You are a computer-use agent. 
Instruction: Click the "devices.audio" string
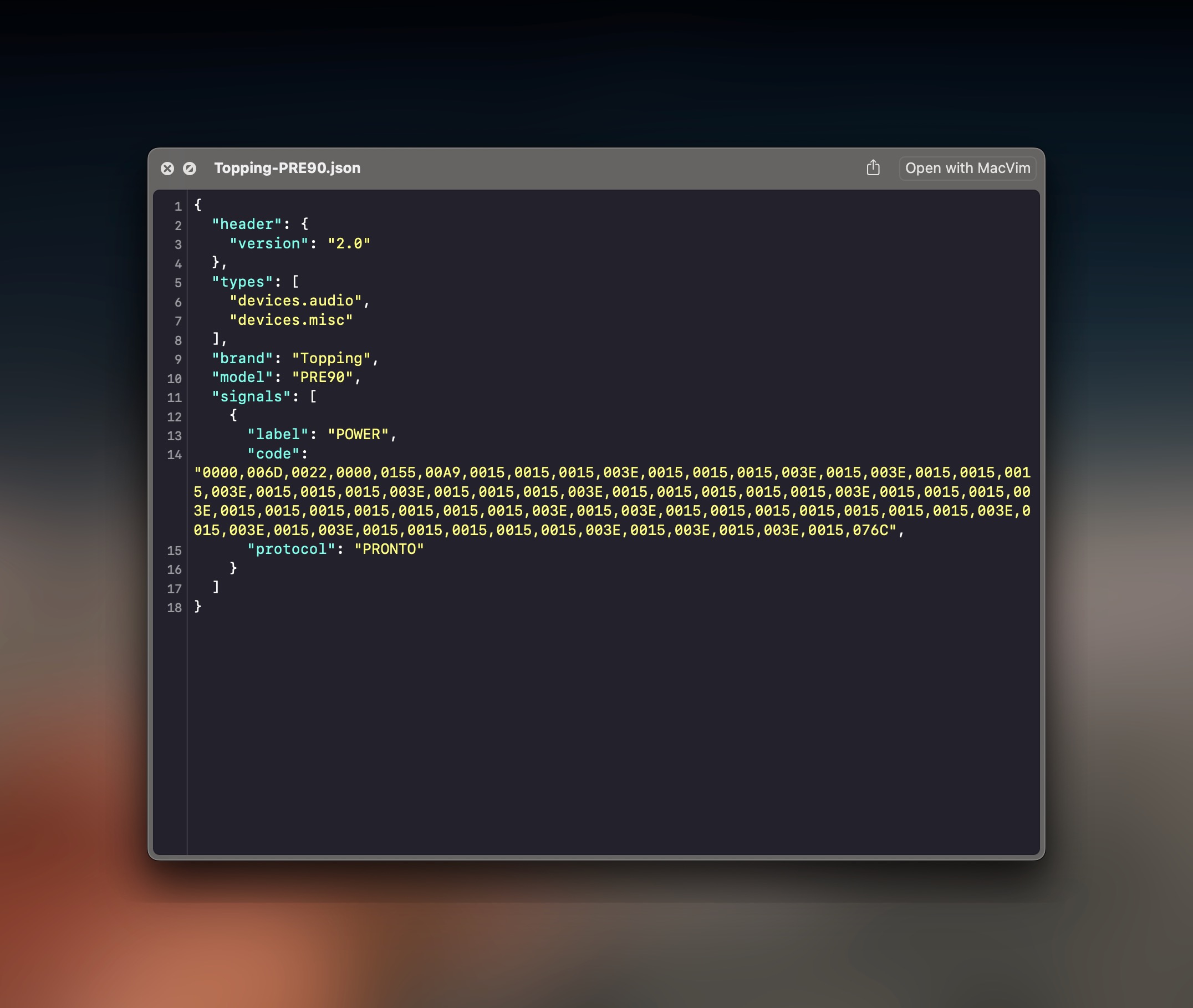pyautogui.click(x=295, y=301)
